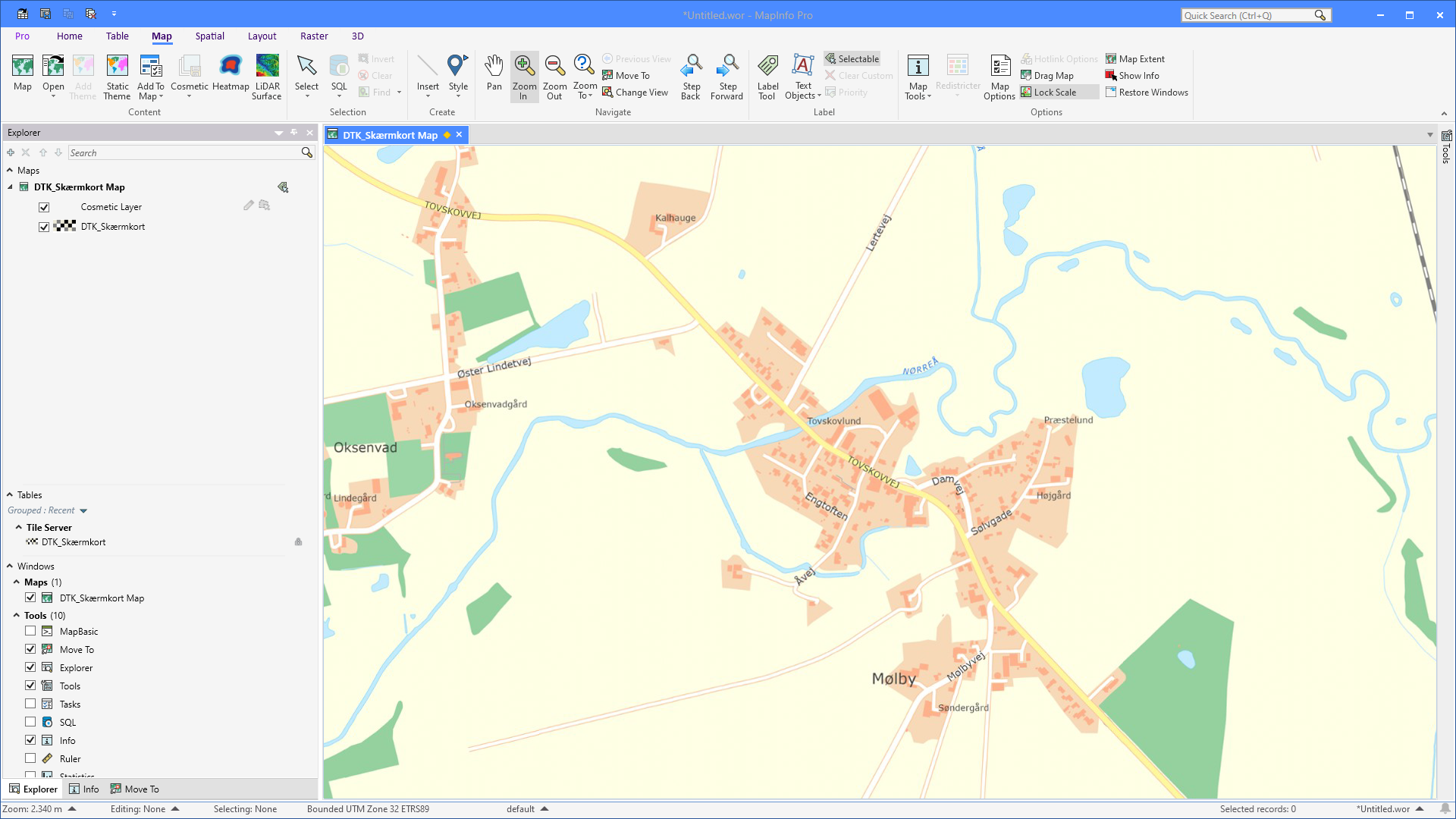The image size is (1456, 819).
Task: Enable the MapBasic tool checkbox
Action: point(30,631)
